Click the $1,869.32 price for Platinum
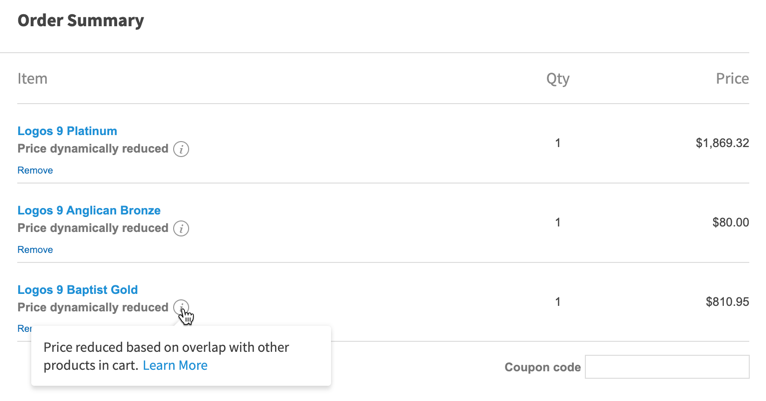766x401 pixels. [722, 143]
